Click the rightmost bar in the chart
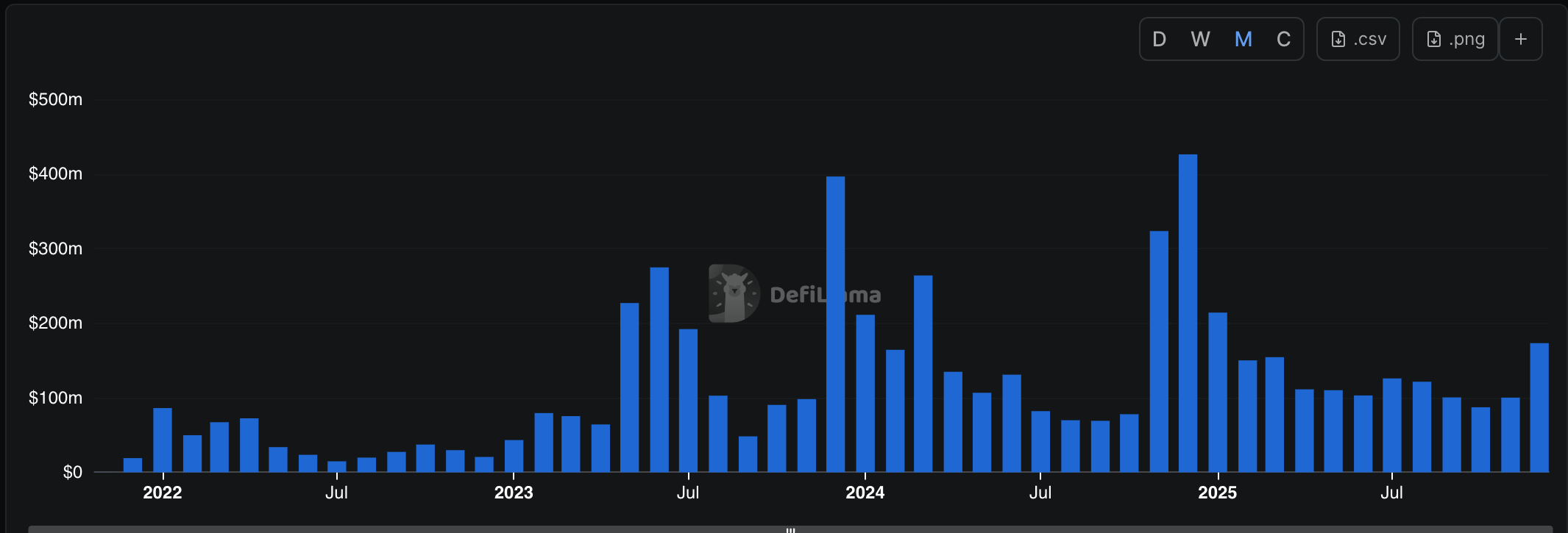The image size is (1568, 533). point(1539,407)
